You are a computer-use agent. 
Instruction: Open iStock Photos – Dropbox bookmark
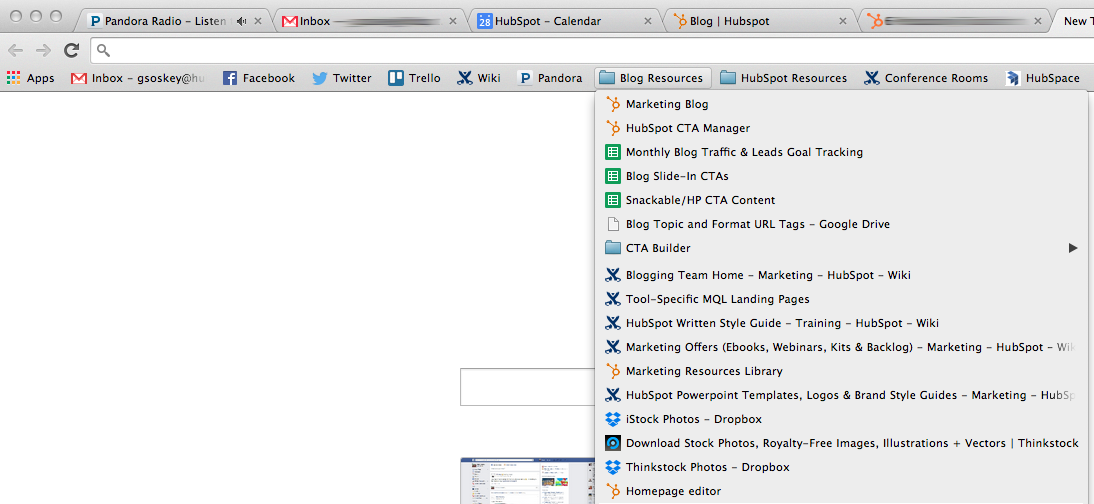pyautogui.click(x=693, y=419)
